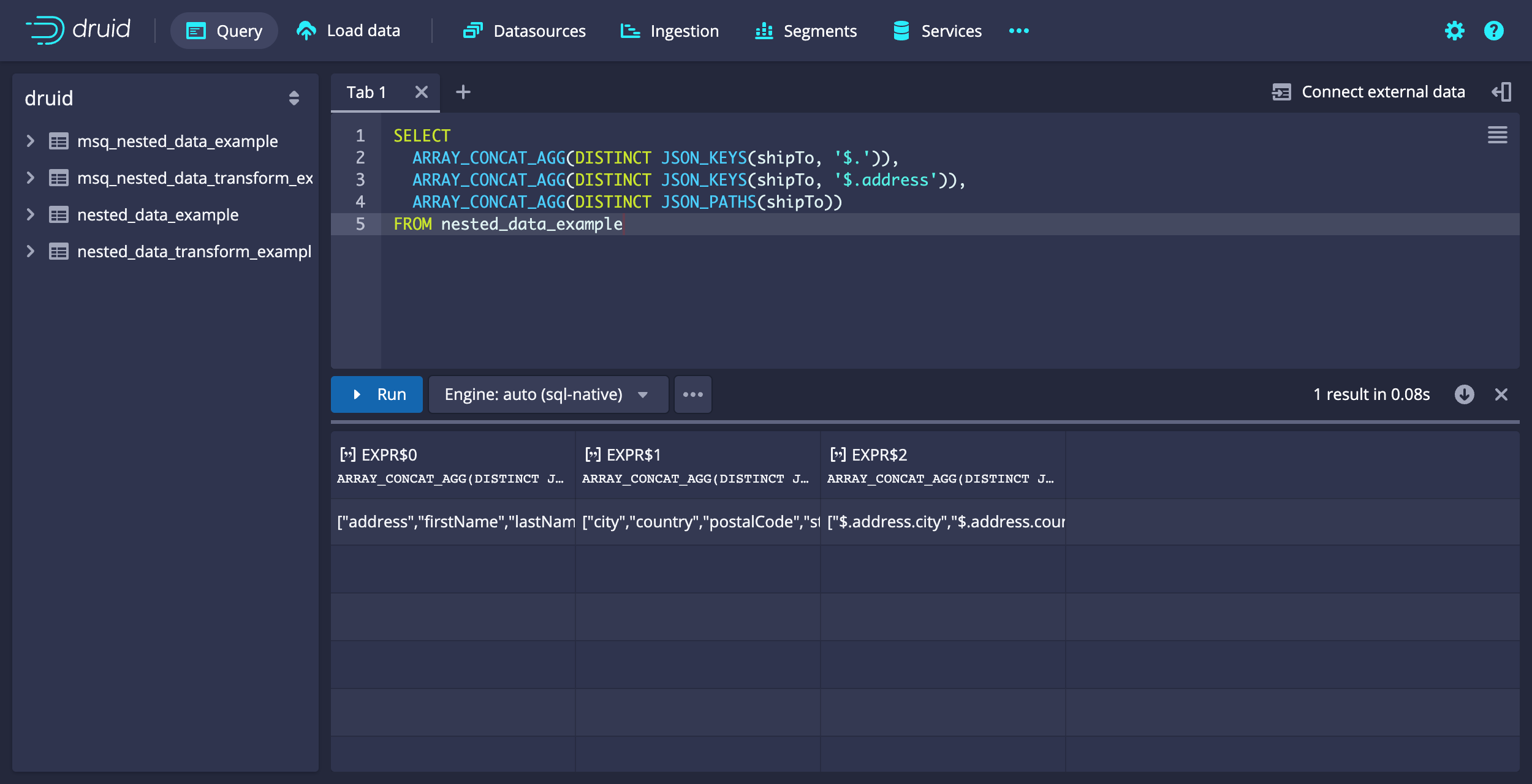Switch to the Query tab
Viewport: 1532px width, 784px height.
(x=224, y=31)
